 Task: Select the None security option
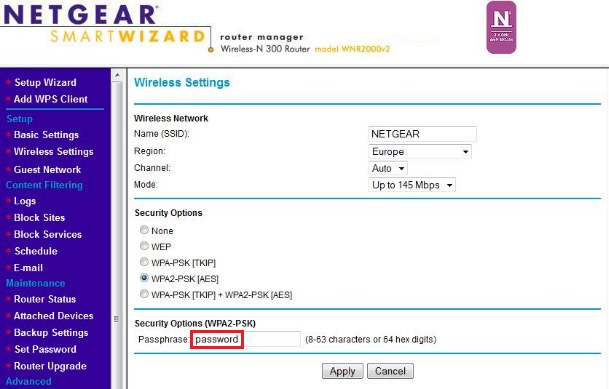coord(144,230)
